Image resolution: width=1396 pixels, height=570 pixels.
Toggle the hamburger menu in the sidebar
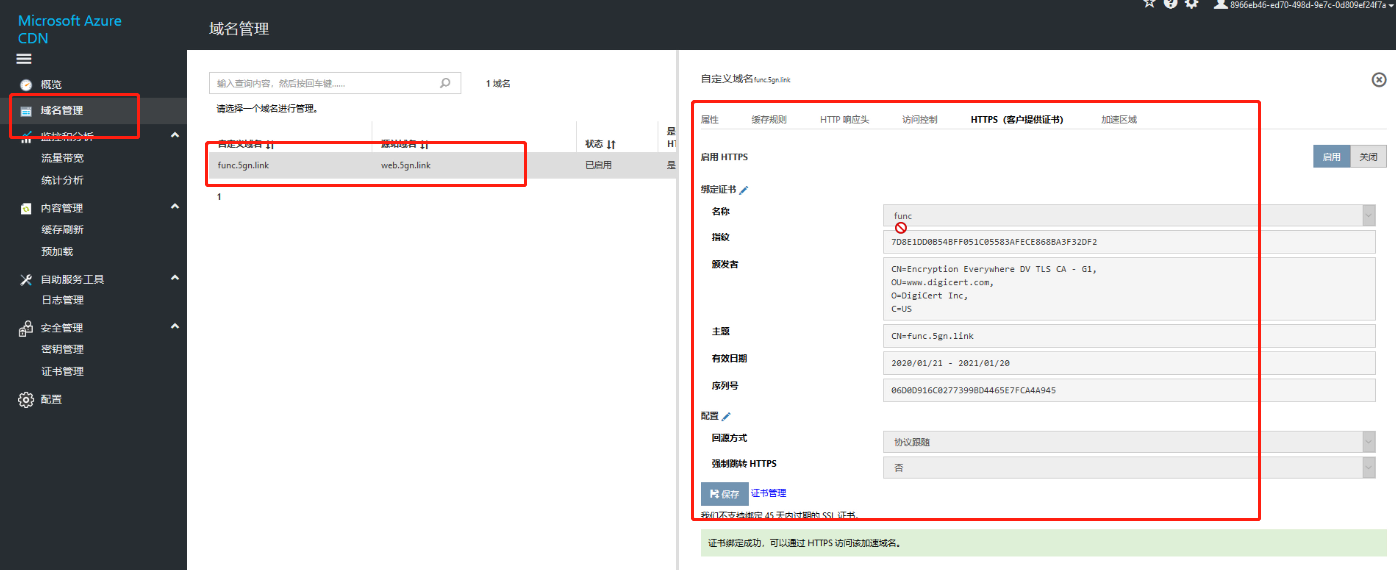(x=25, y=59)
